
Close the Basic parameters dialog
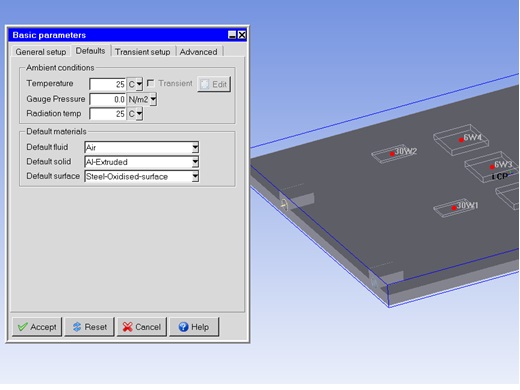(242, 35)
